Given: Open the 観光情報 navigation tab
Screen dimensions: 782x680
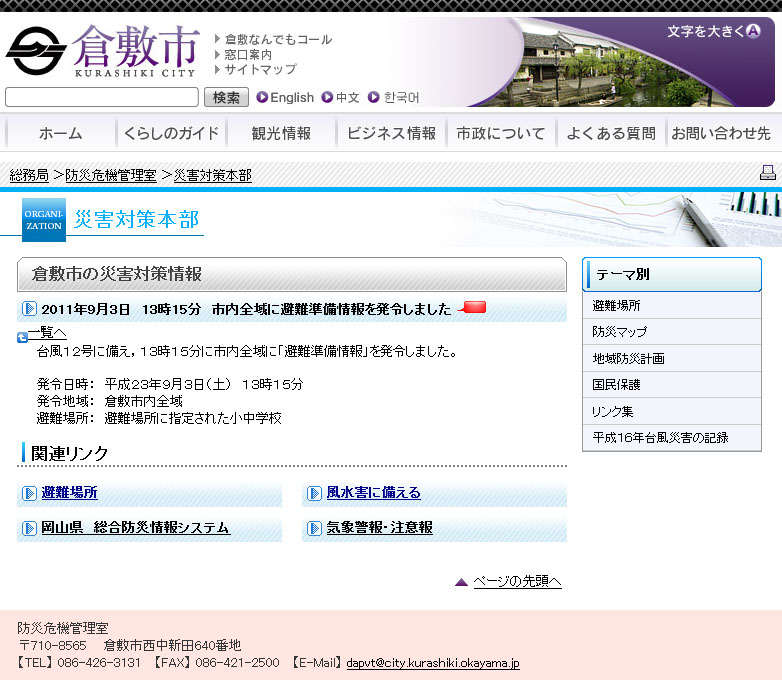Looking at the screenshot, I should click(x=281, y=133).
